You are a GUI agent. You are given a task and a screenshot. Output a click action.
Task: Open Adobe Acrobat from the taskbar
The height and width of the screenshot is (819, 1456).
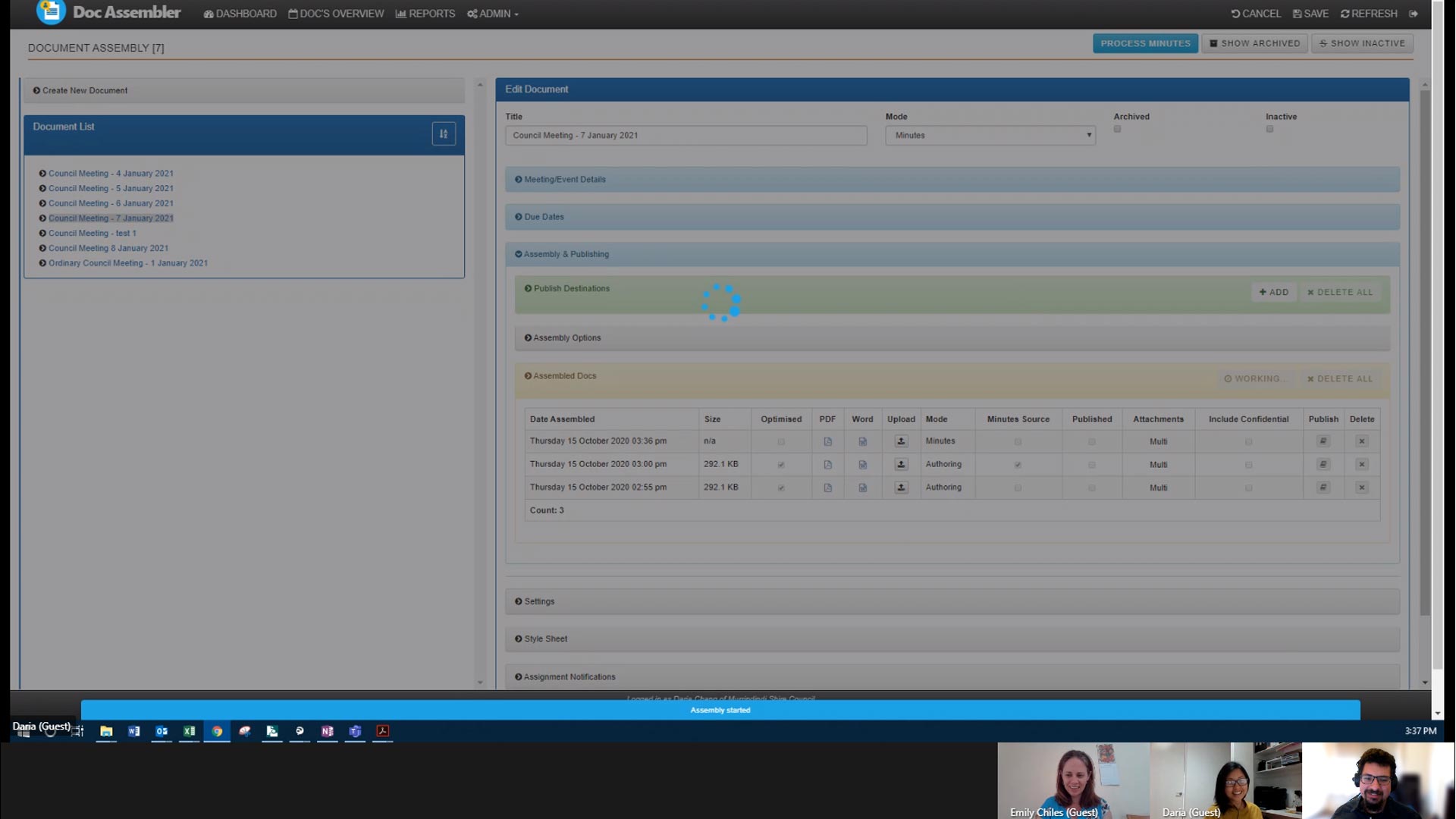[383, 731]
